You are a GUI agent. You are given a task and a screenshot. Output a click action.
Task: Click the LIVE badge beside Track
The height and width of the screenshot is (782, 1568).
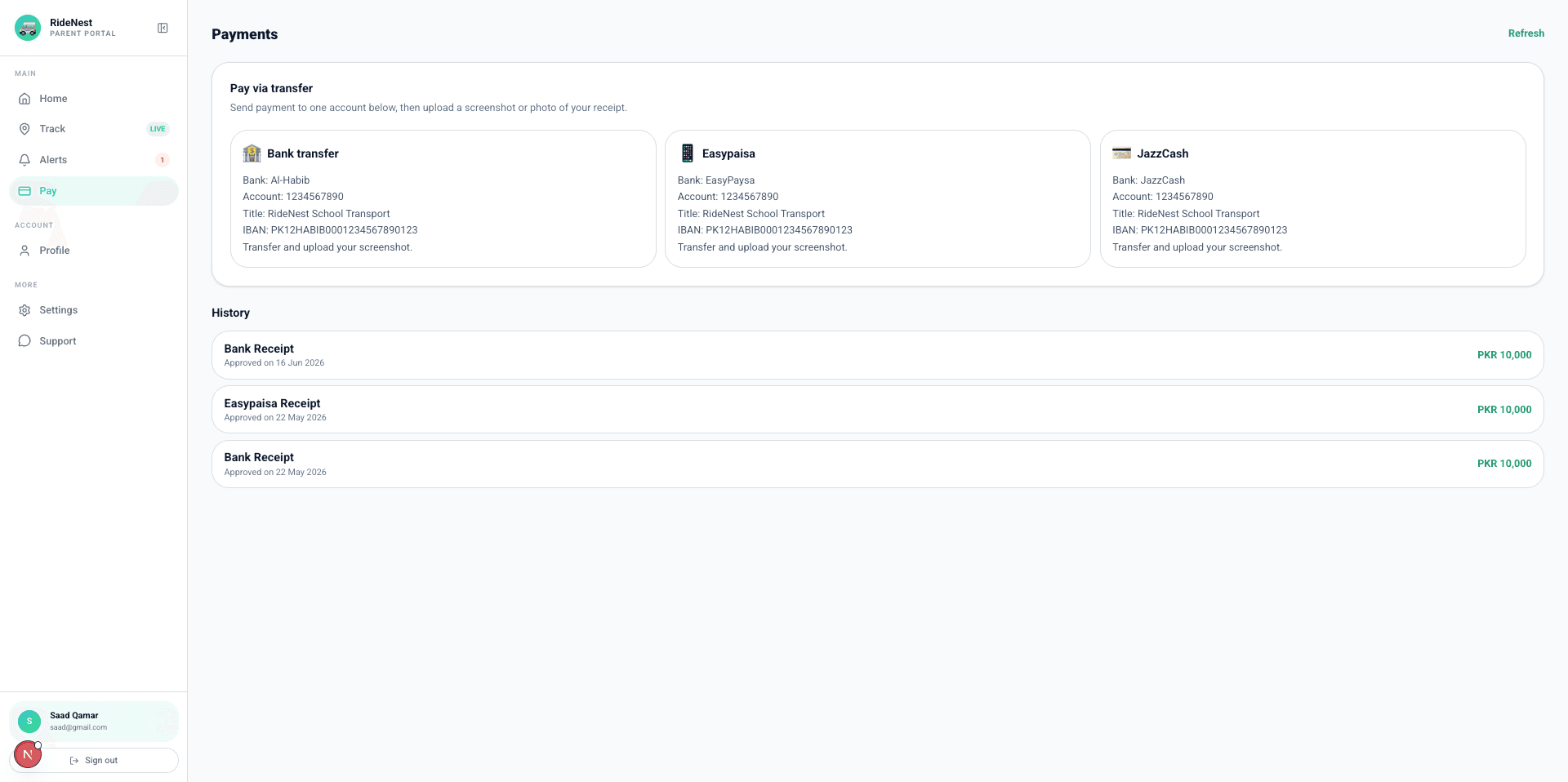pyautogui.click(x=158, y=129)
